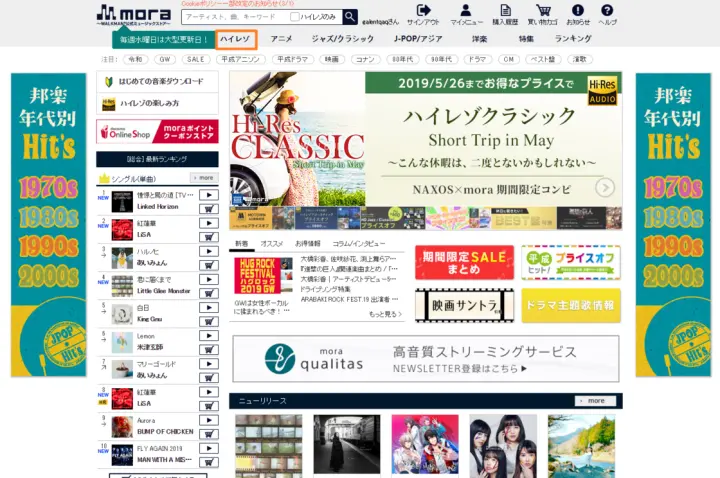Open ドライブソング特集 news item
The width and height of the screenshot is (720, 478).
pyautogui.click(x=326, y=289)
